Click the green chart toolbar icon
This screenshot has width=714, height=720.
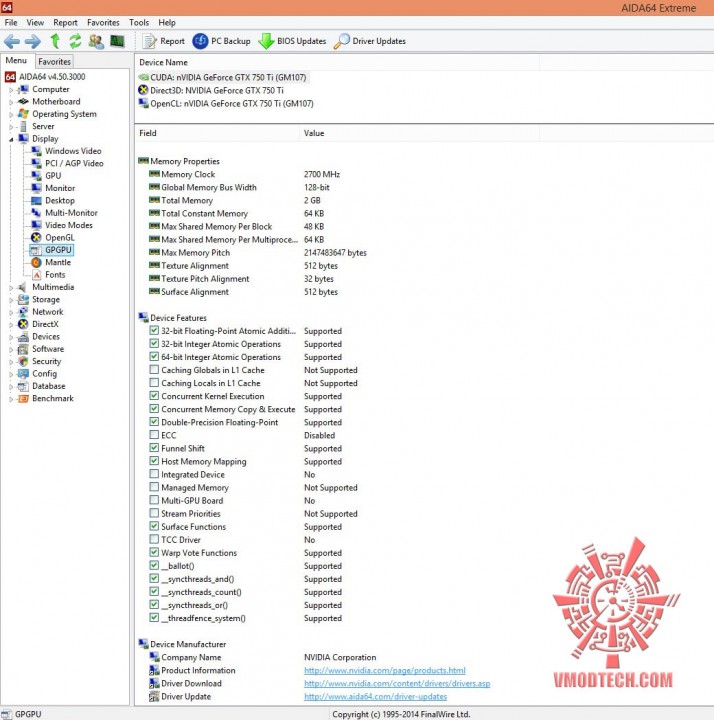[x=118, y=41]
